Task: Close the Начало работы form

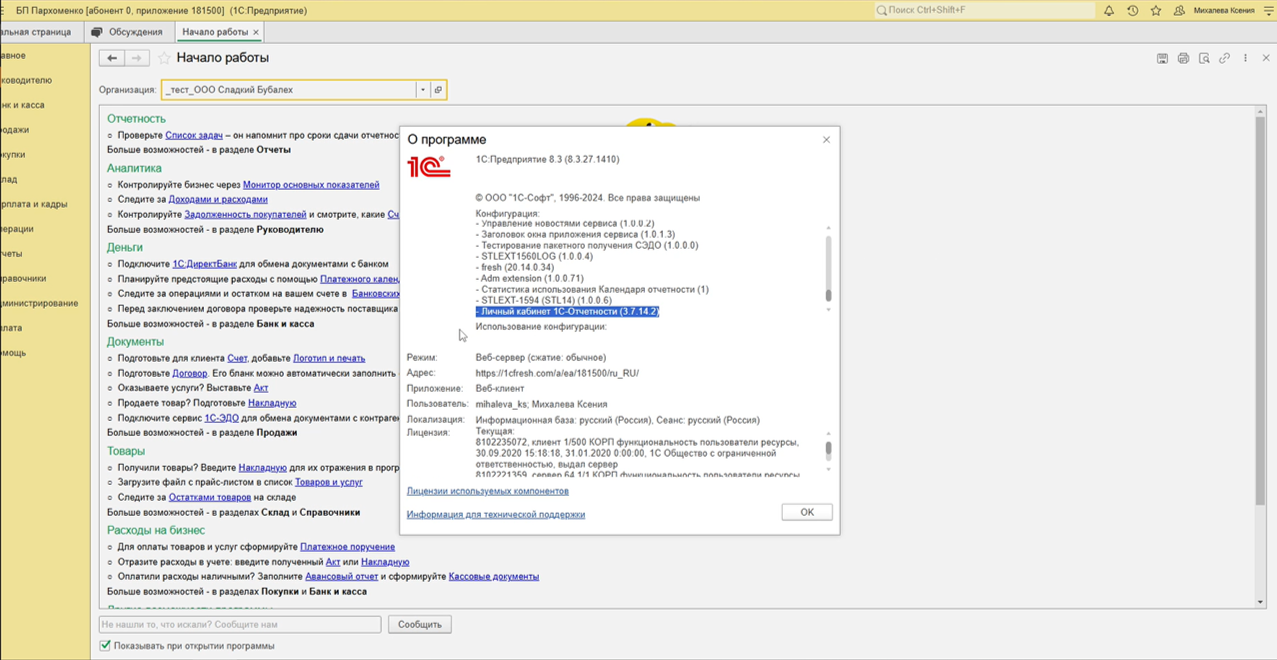Action: (1266, 59)
